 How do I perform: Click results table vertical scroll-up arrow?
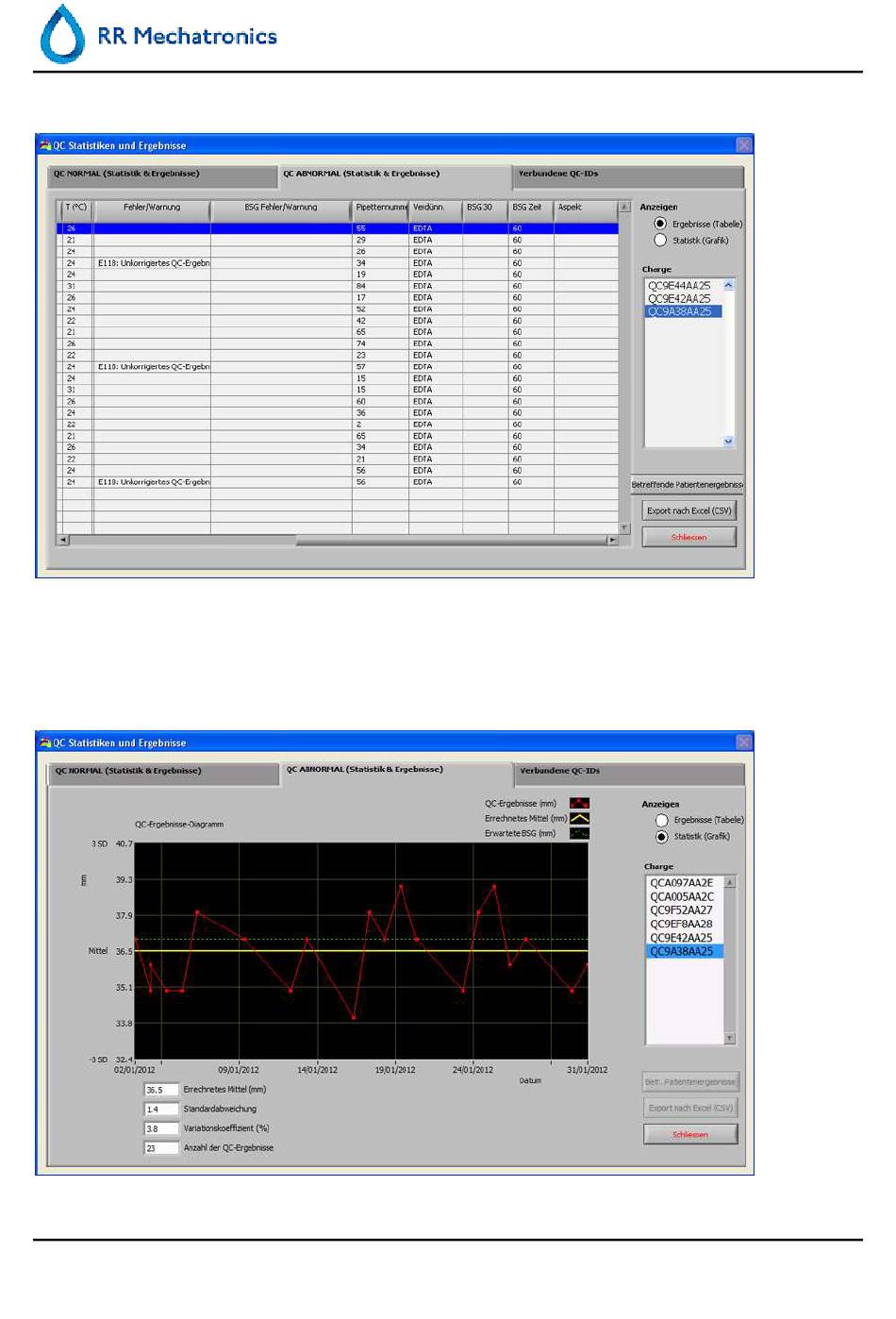coord(624,207)
